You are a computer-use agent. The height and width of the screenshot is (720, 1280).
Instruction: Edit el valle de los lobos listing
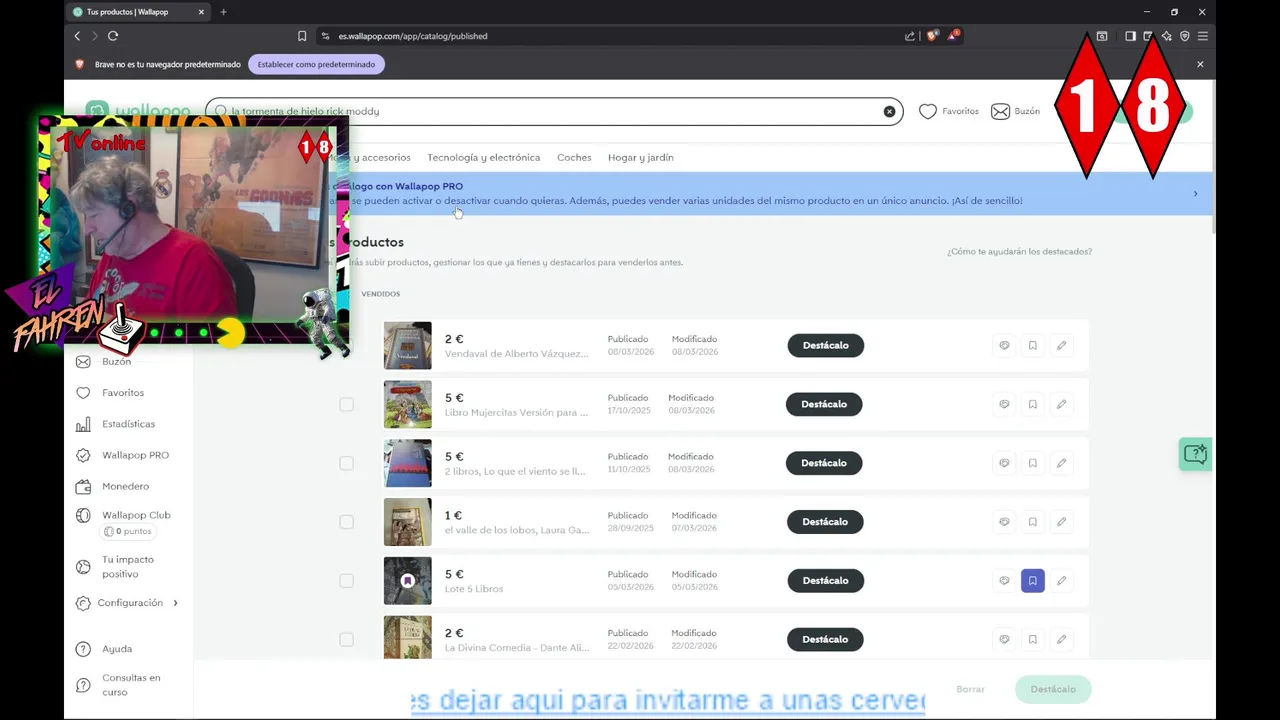[1061, 522]
